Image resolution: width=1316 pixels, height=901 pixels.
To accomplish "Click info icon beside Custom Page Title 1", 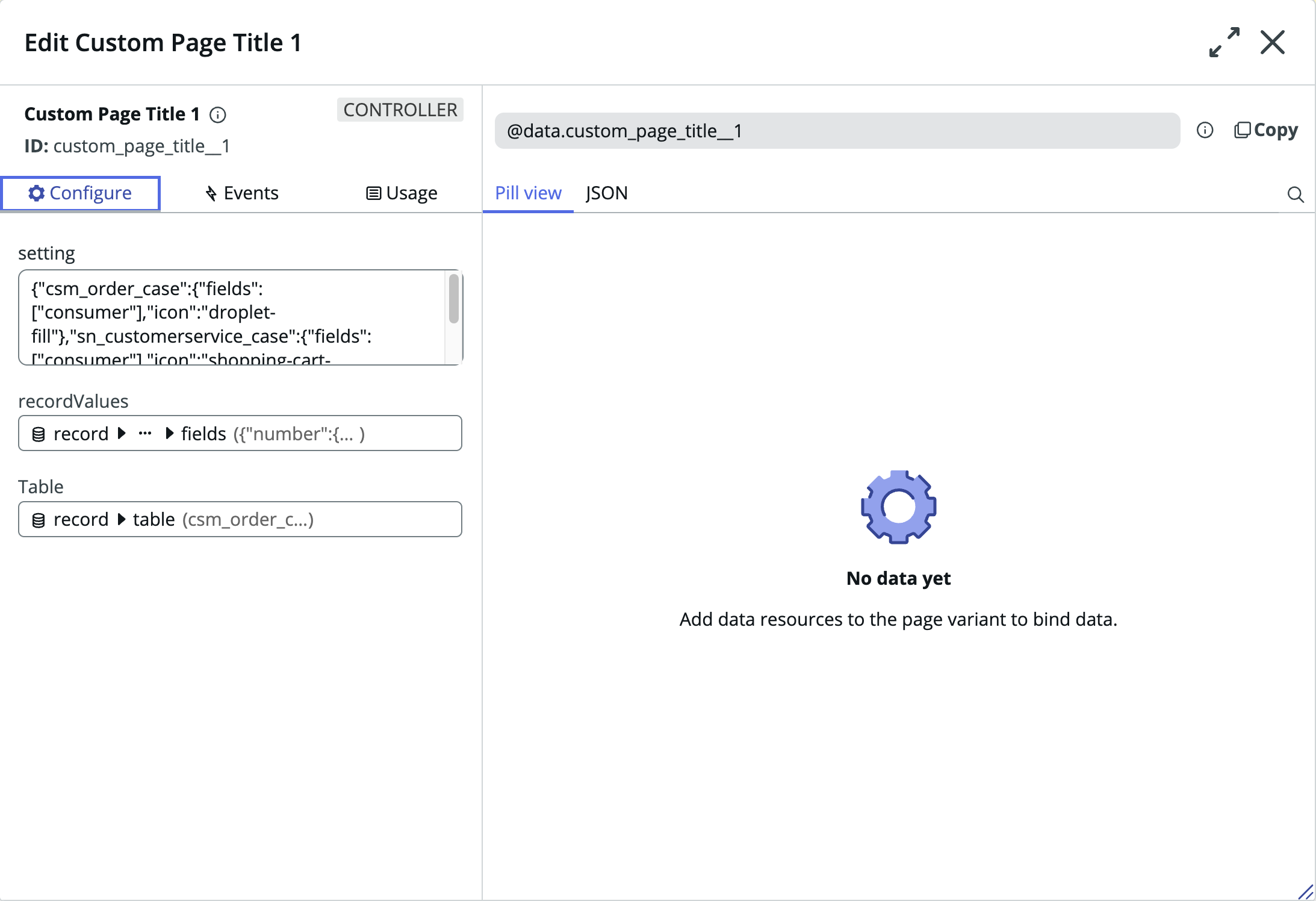I will coord(218,114).
